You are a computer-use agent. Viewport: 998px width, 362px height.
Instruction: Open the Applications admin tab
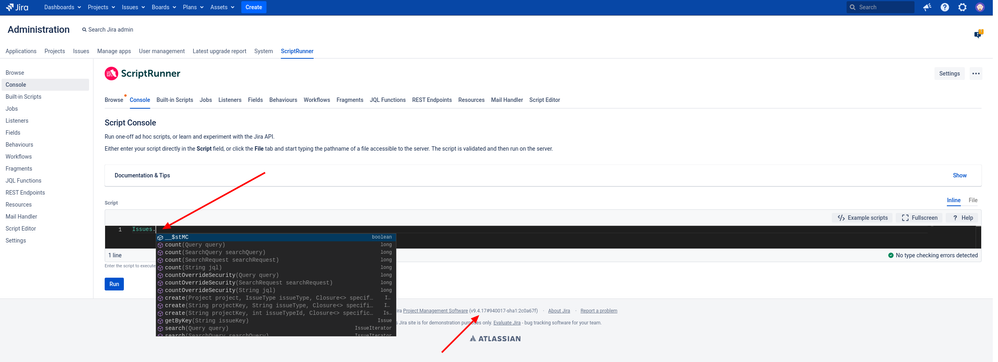(21, 51)
